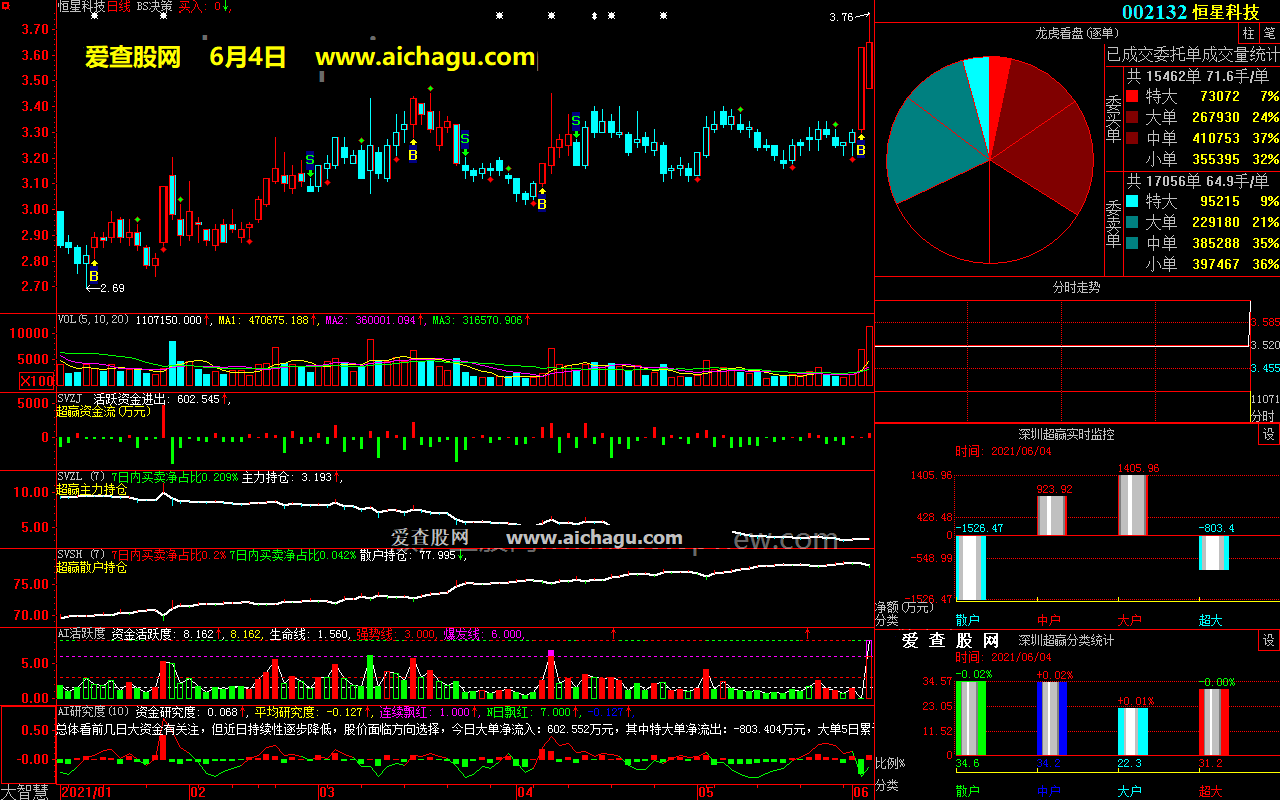
Task: Click the B buy marker near 2.69 low
Action: pos(93,276)
